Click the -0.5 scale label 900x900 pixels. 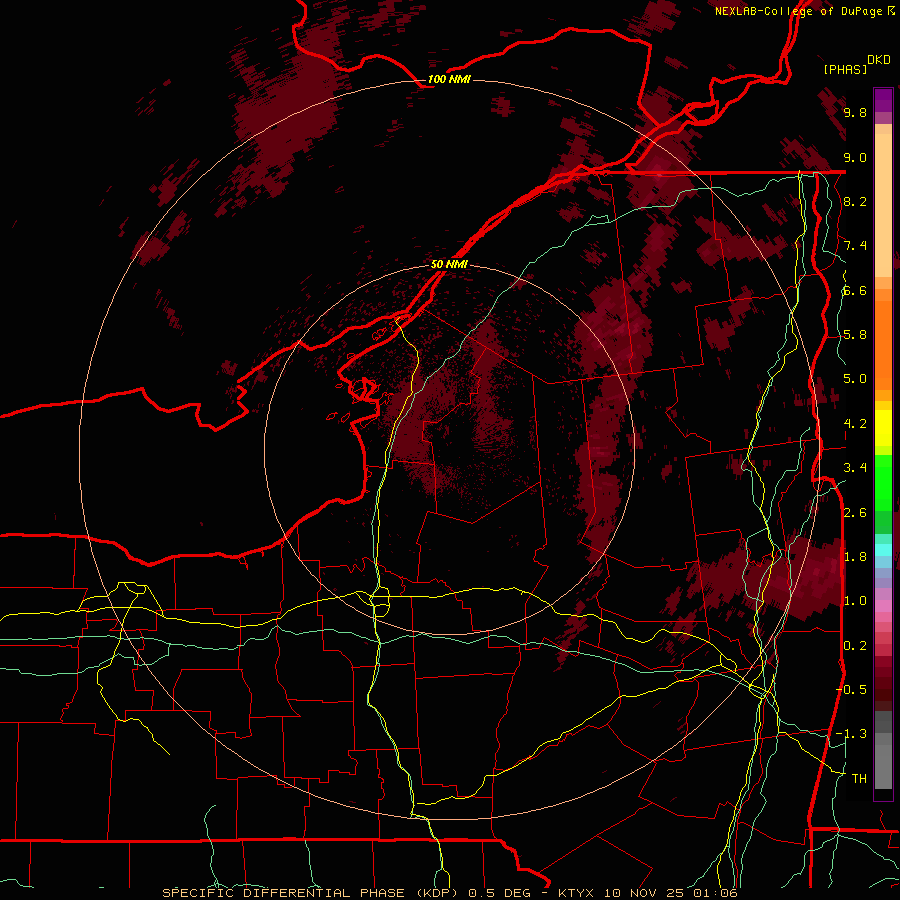[x=852, y=690]
